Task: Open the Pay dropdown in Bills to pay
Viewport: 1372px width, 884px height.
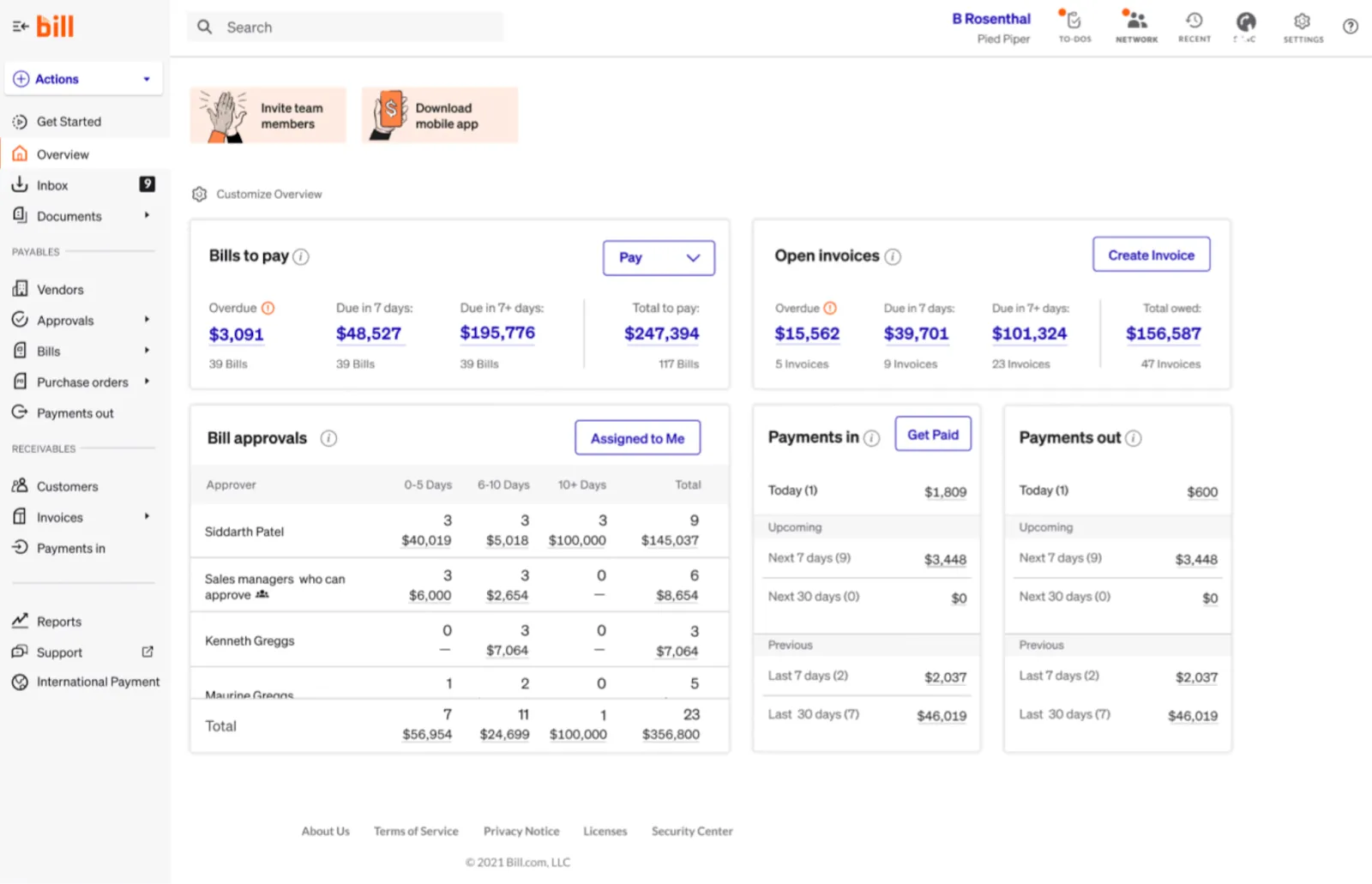Action: tap(658, 257)
